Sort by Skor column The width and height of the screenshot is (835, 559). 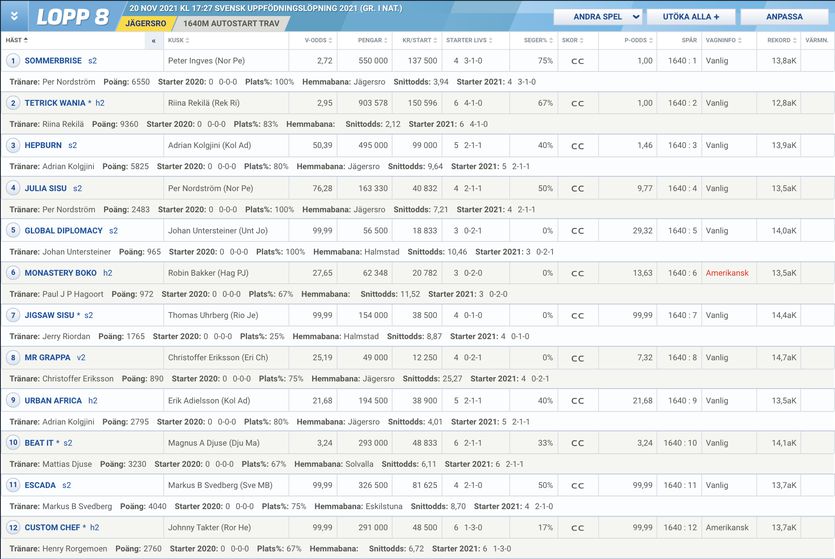tap(572, 40)
